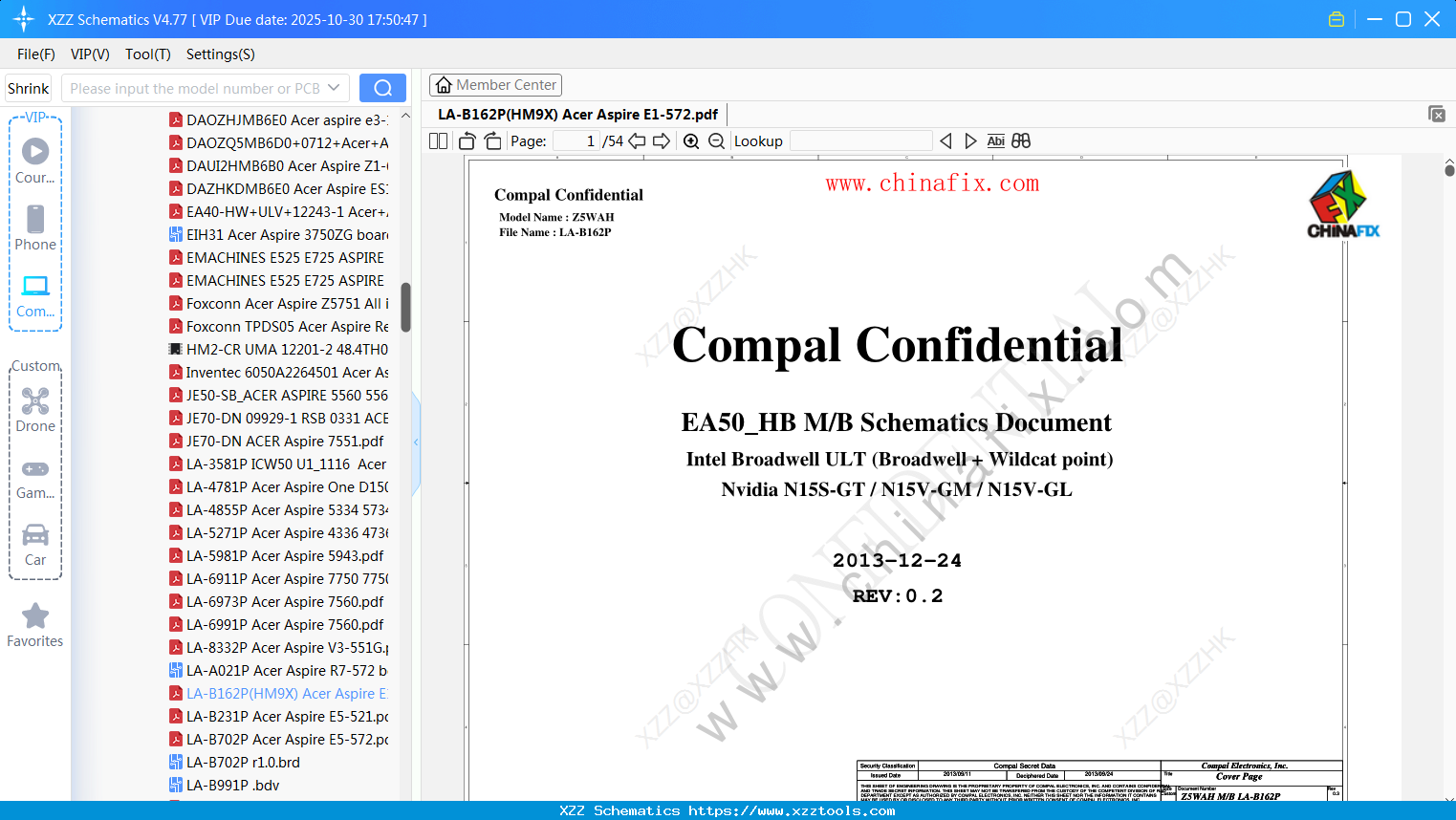Collapse the file list panel handle
The width and height of the screenshot is (1456, 820).
[416, 442]
